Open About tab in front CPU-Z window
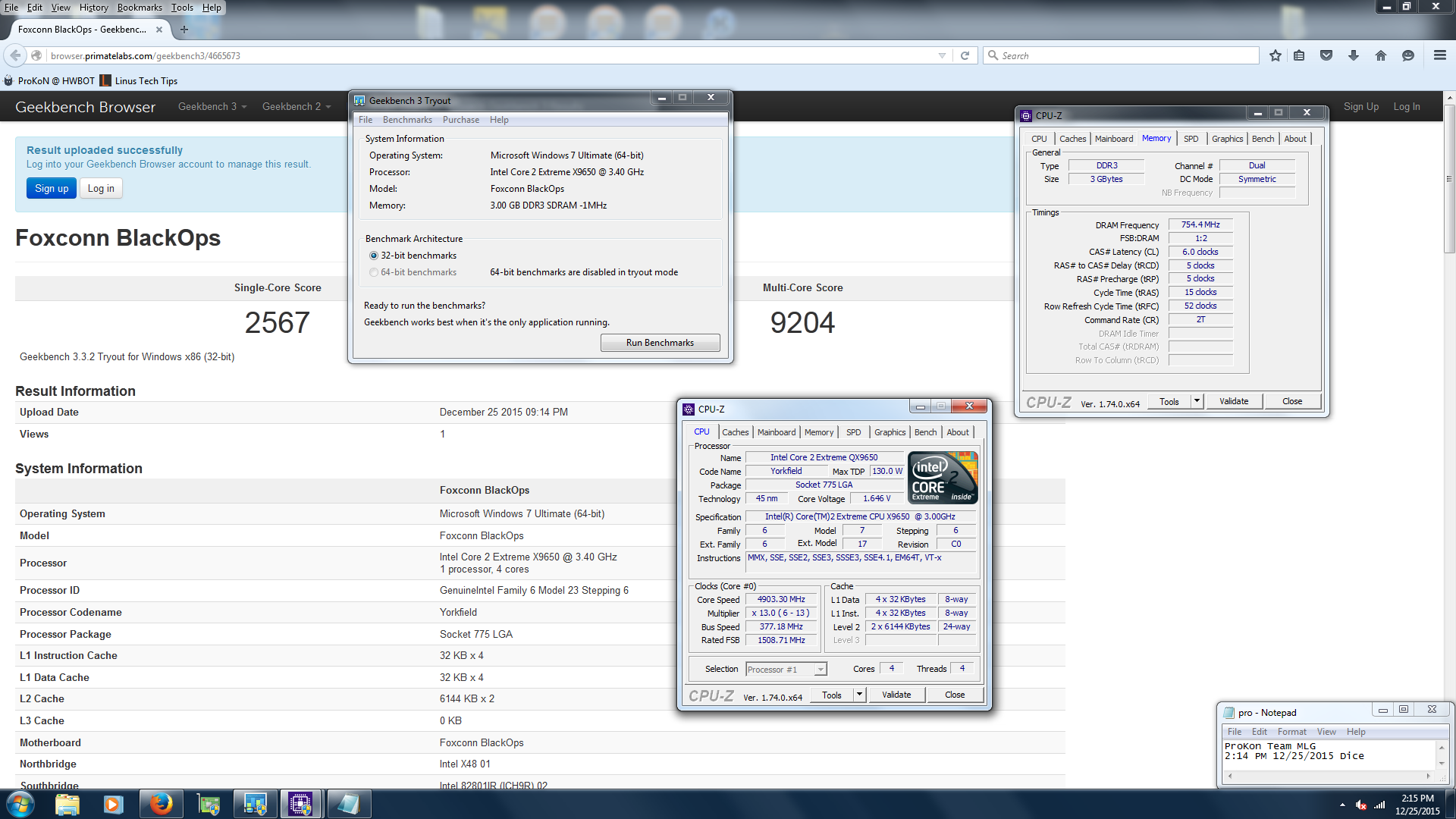Screen dimensions: 1456x819 click(x=958, y=432)
